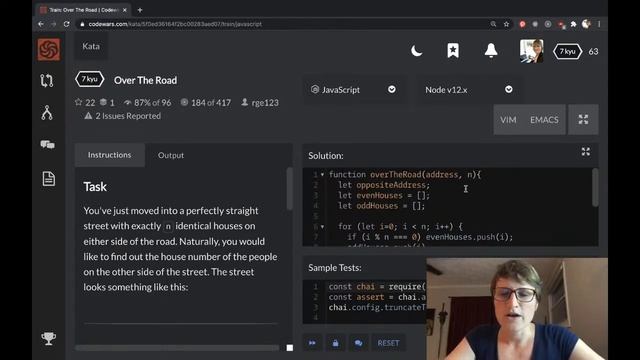Open the Chrome three-dot menu
The height and width of the screenshot is (360, 640).
[599, 24]
